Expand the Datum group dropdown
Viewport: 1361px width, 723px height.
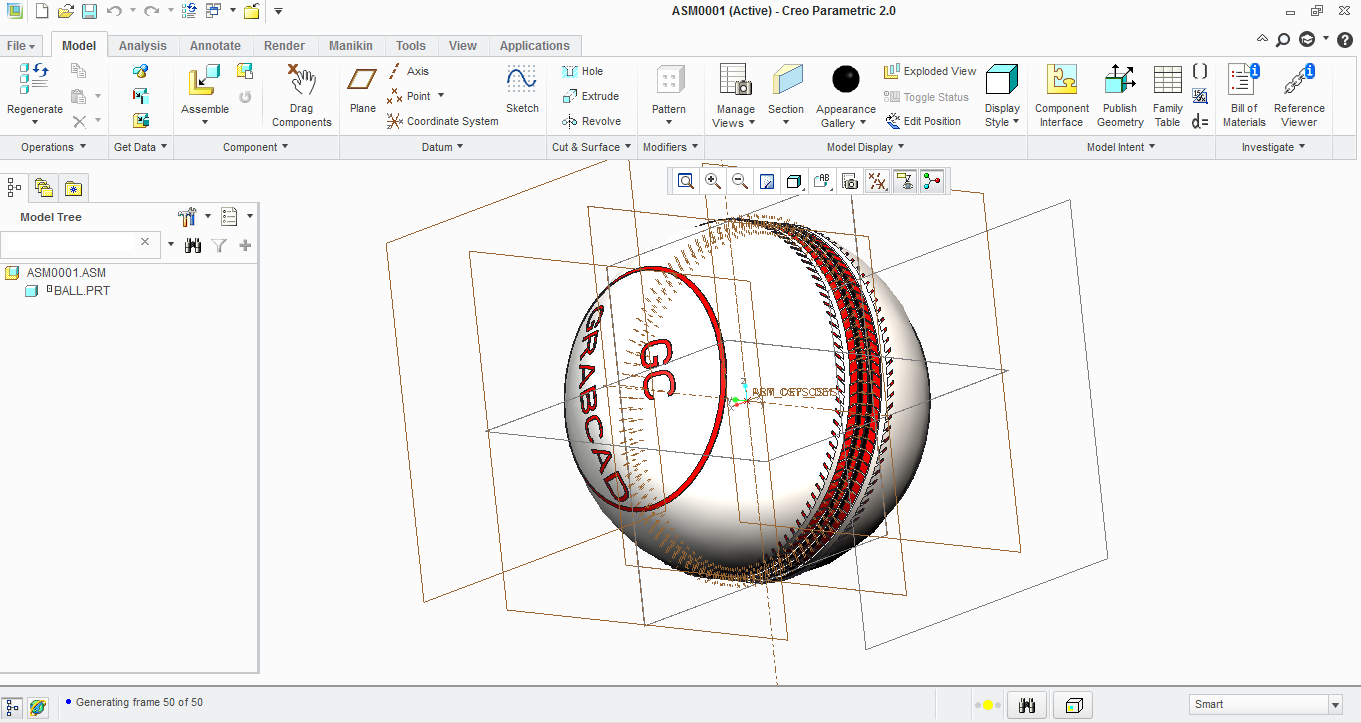click(443, 147)
